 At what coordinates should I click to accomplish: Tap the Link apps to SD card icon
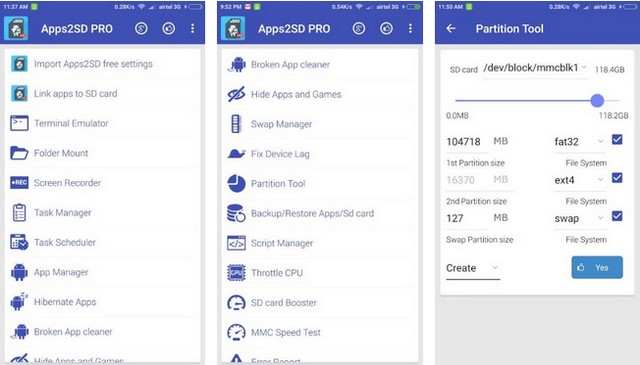point(19,93)
